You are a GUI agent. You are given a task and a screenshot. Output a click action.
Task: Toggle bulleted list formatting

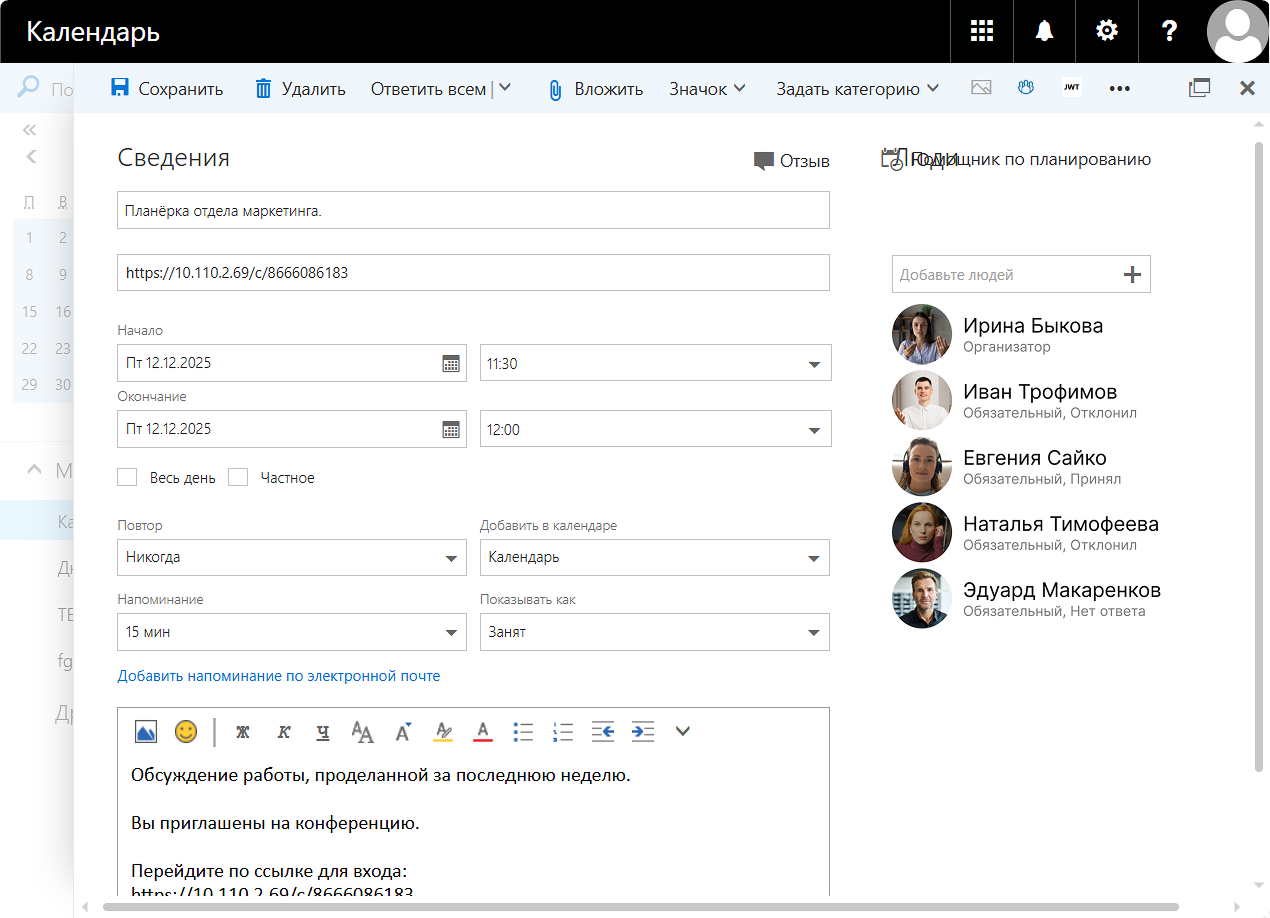(523, 732)
